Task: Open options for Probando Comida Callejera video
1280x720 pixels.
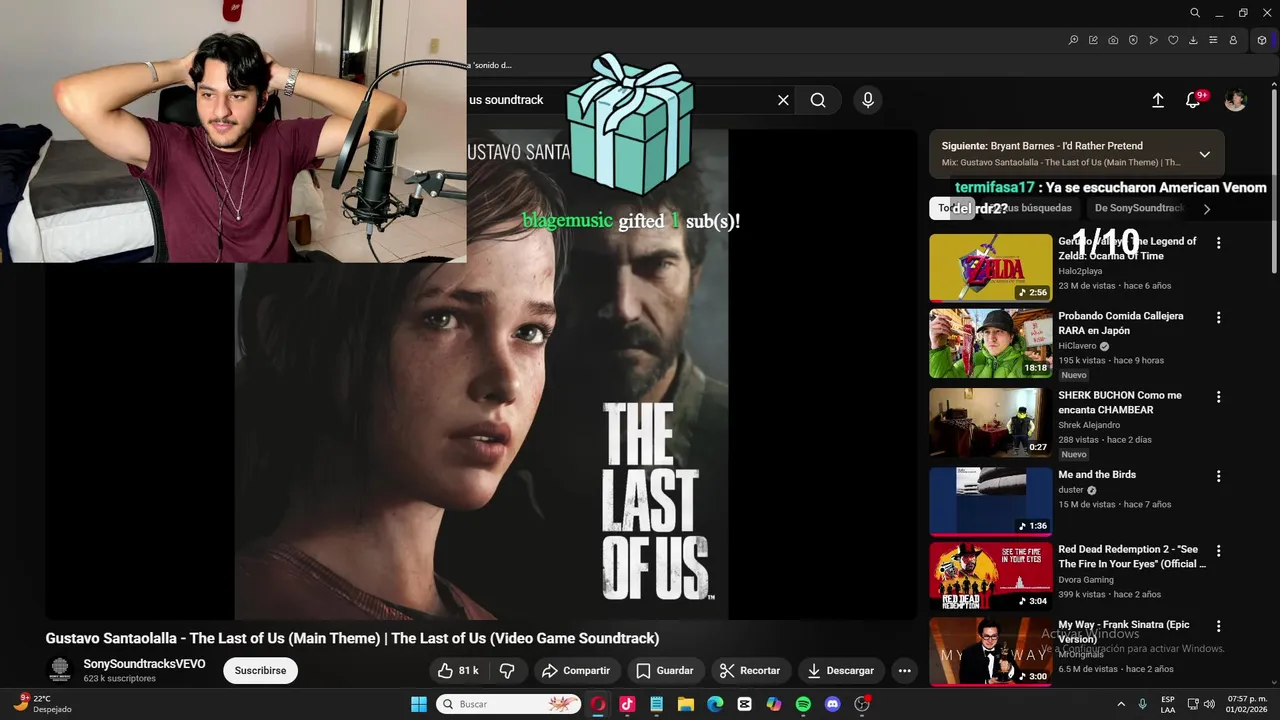Action: (x=1218, y=318)
